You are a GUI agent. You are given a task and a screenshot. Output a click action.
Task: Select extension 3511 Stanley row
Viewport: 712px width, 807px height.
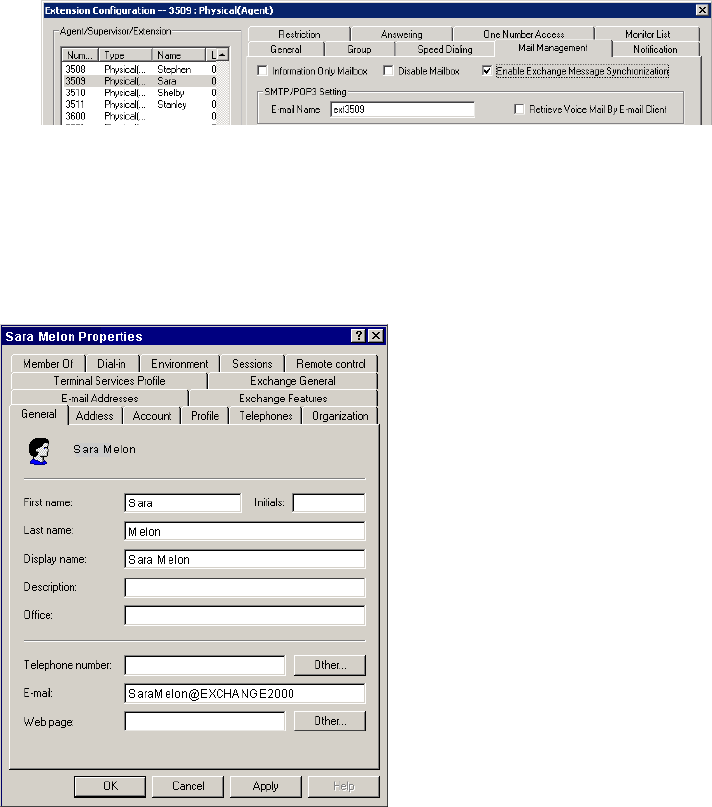(142, 104)
